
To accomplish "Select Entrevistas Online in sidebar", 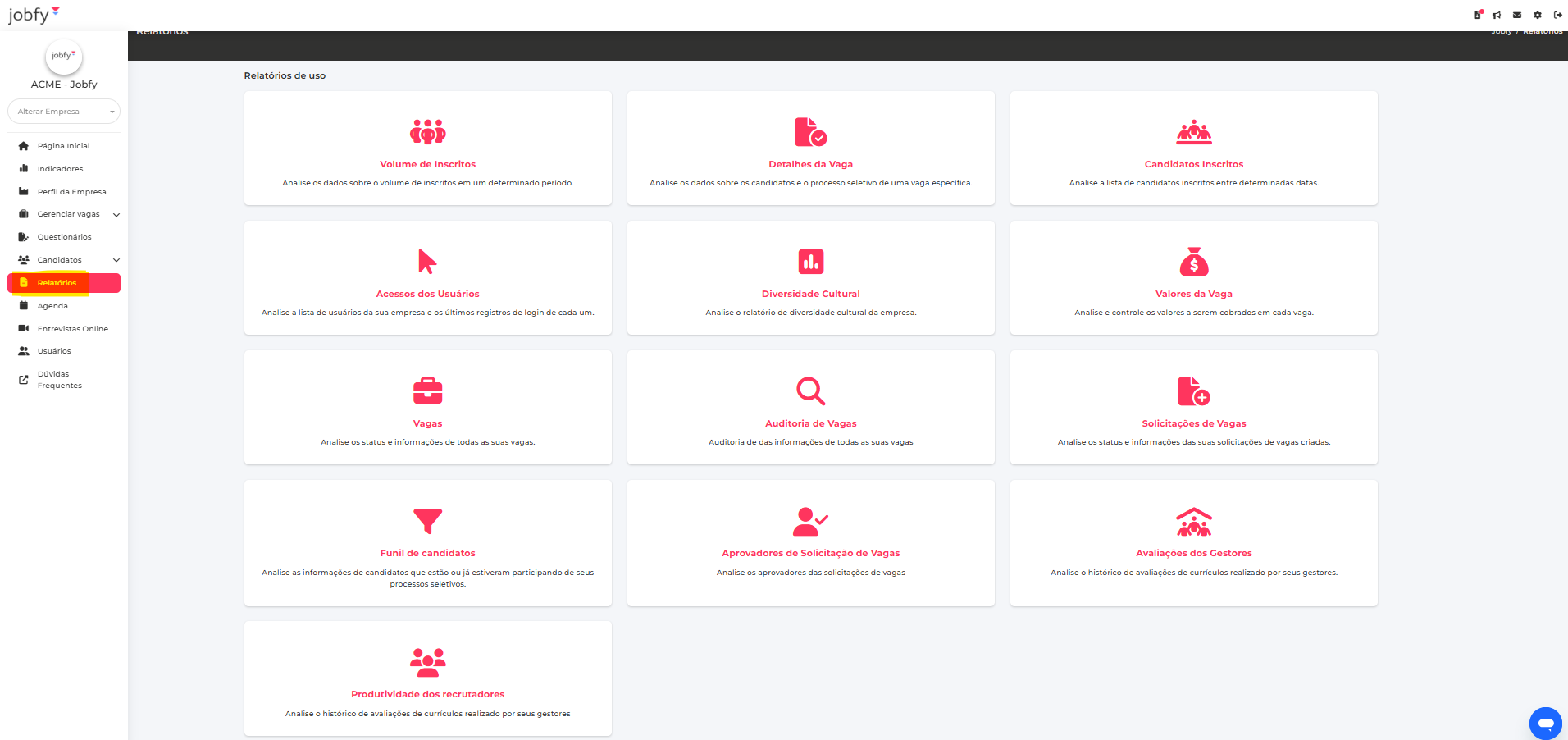I will [72, 329].
